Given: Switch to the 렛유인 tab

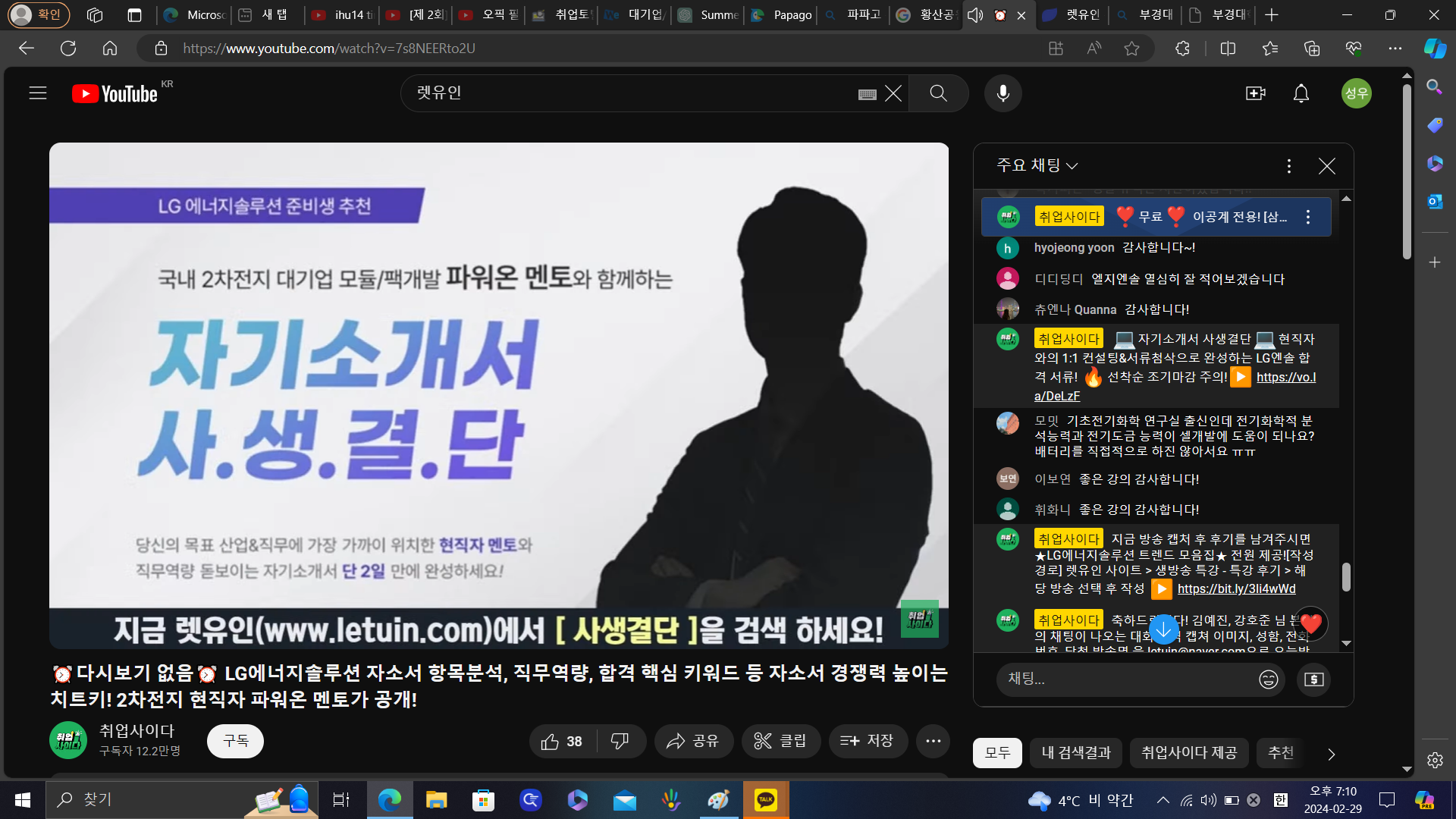Looking at the screenshot, I should click(x=1072, y=15).
